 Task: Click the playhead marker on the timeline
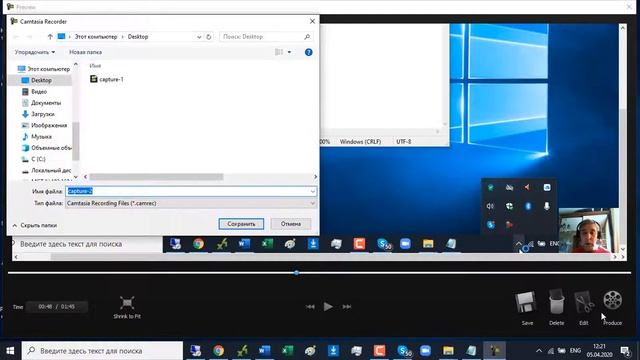(x=297, y=273)
